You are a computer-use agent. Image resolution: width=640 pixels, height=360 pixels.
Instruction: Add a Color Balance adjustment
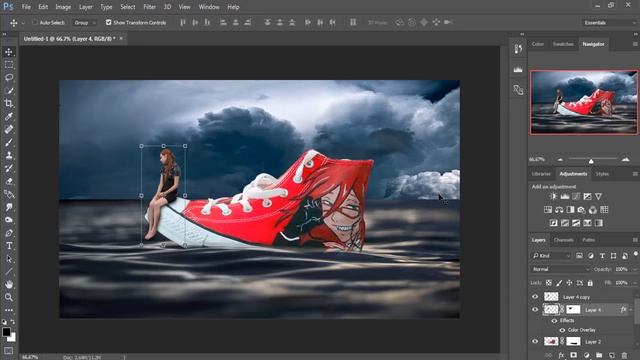click(559, 210)
